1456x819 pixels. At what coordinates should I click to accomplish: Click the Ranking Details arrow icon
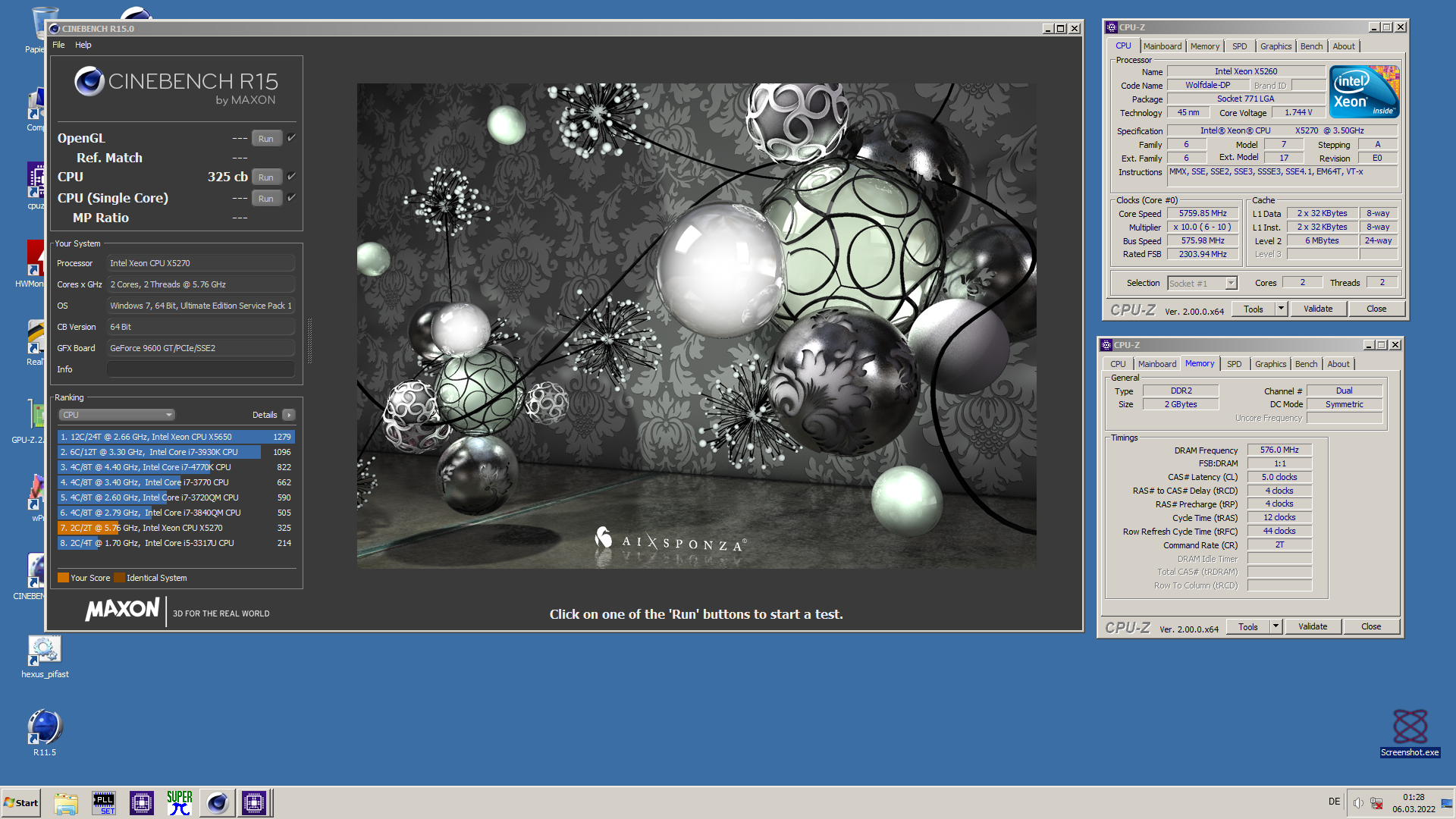(x=289, y=415)
